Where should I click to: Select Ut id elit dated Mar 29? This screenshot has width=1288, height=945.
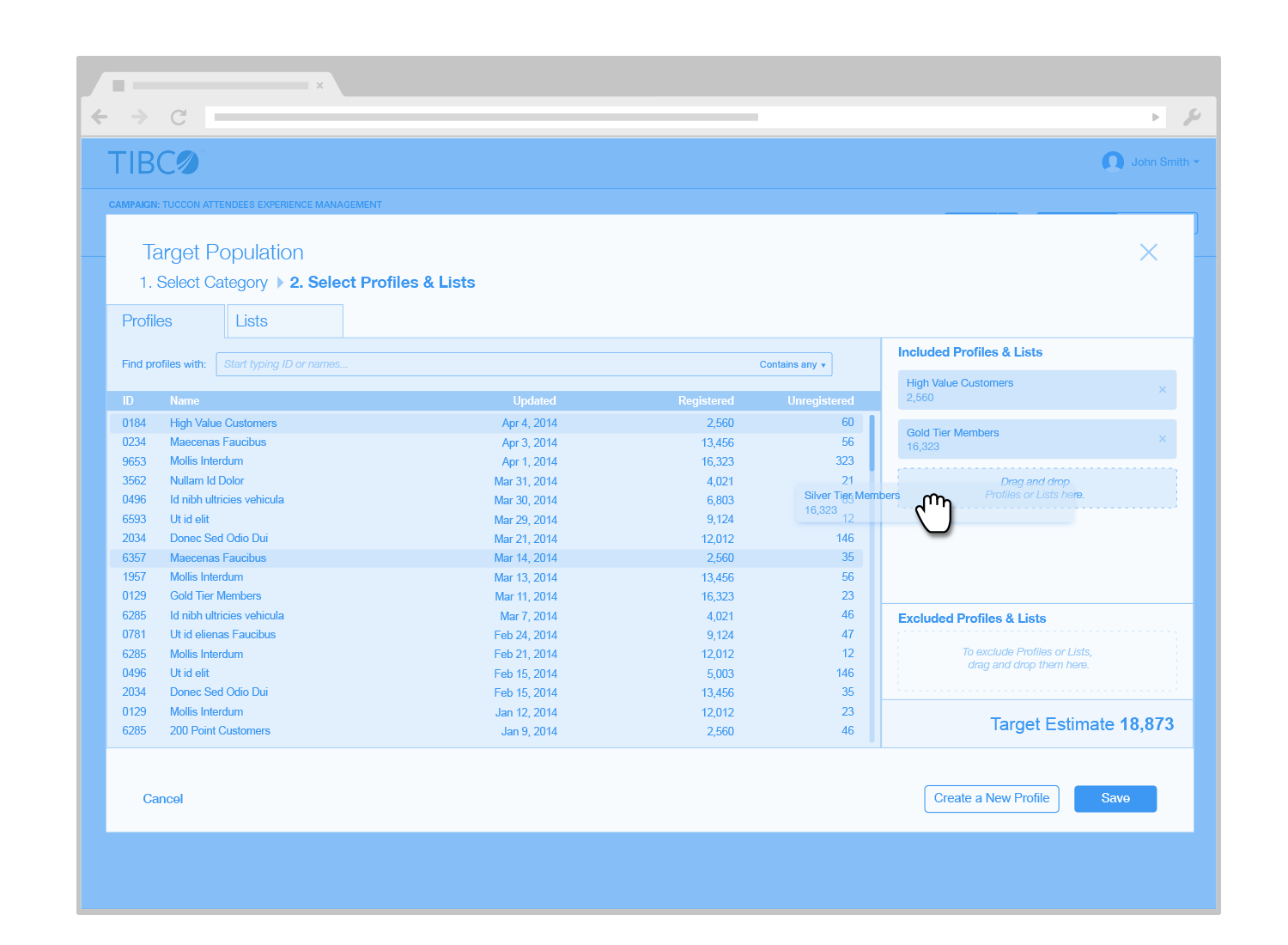487,520
